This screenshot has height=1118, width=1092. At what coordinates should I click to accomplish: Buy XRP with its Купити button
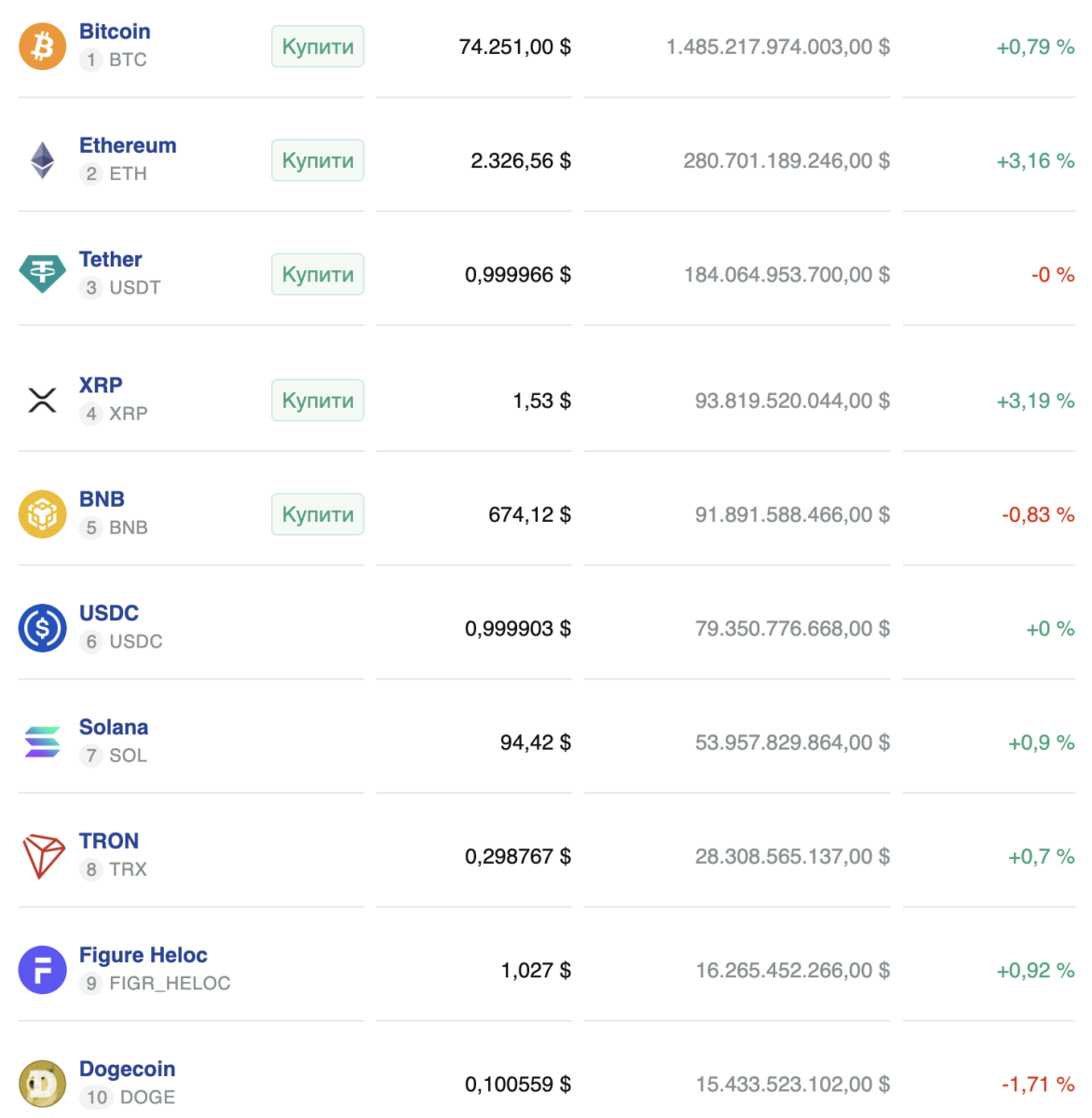pos(318,401)
